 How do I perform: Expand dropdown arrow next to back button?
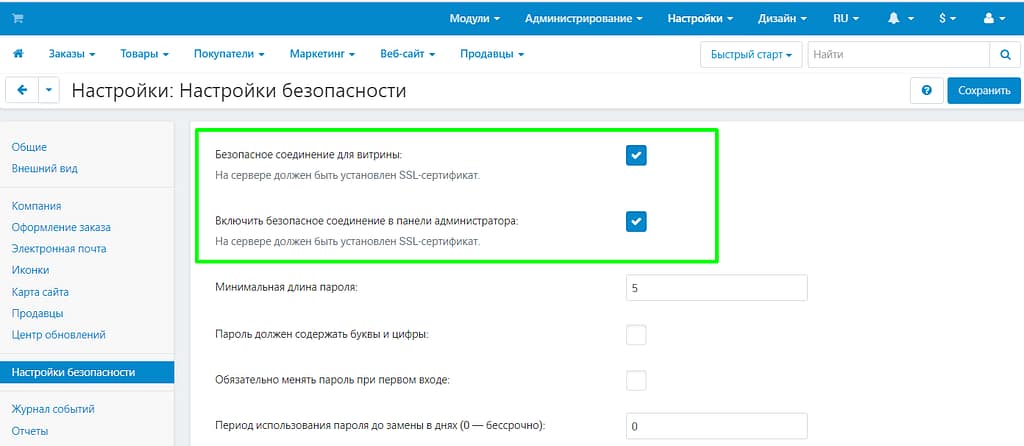click(x=50, y=91)
